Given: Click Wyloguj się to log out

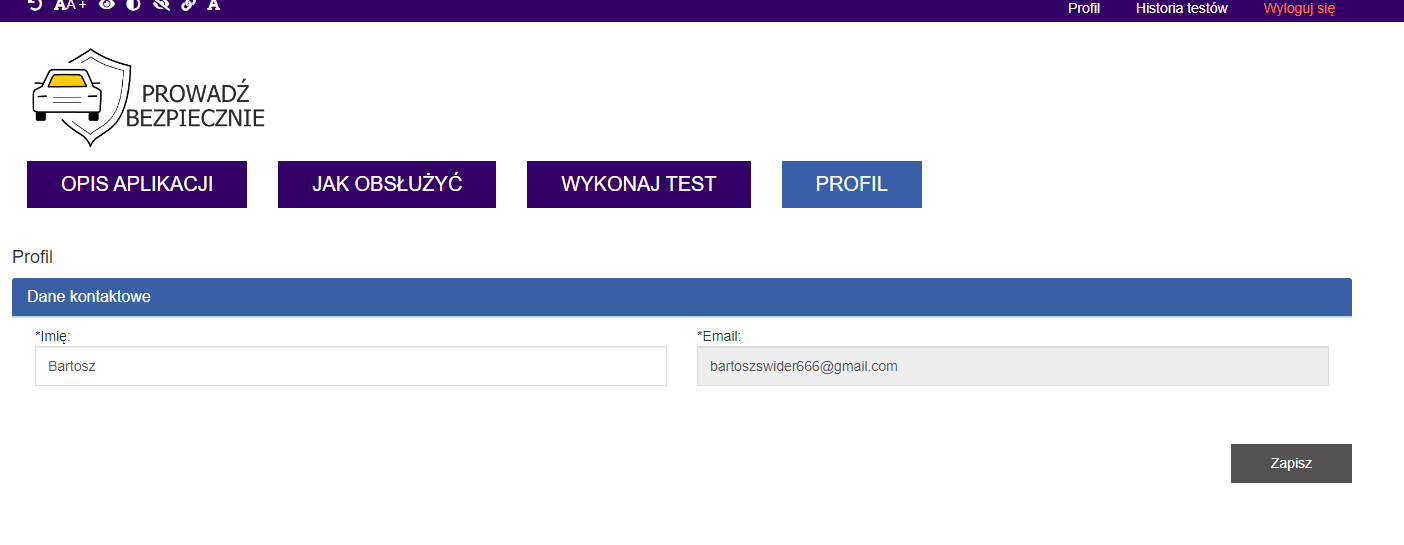Looking at the screenshot, I should tap(1299, 8).
